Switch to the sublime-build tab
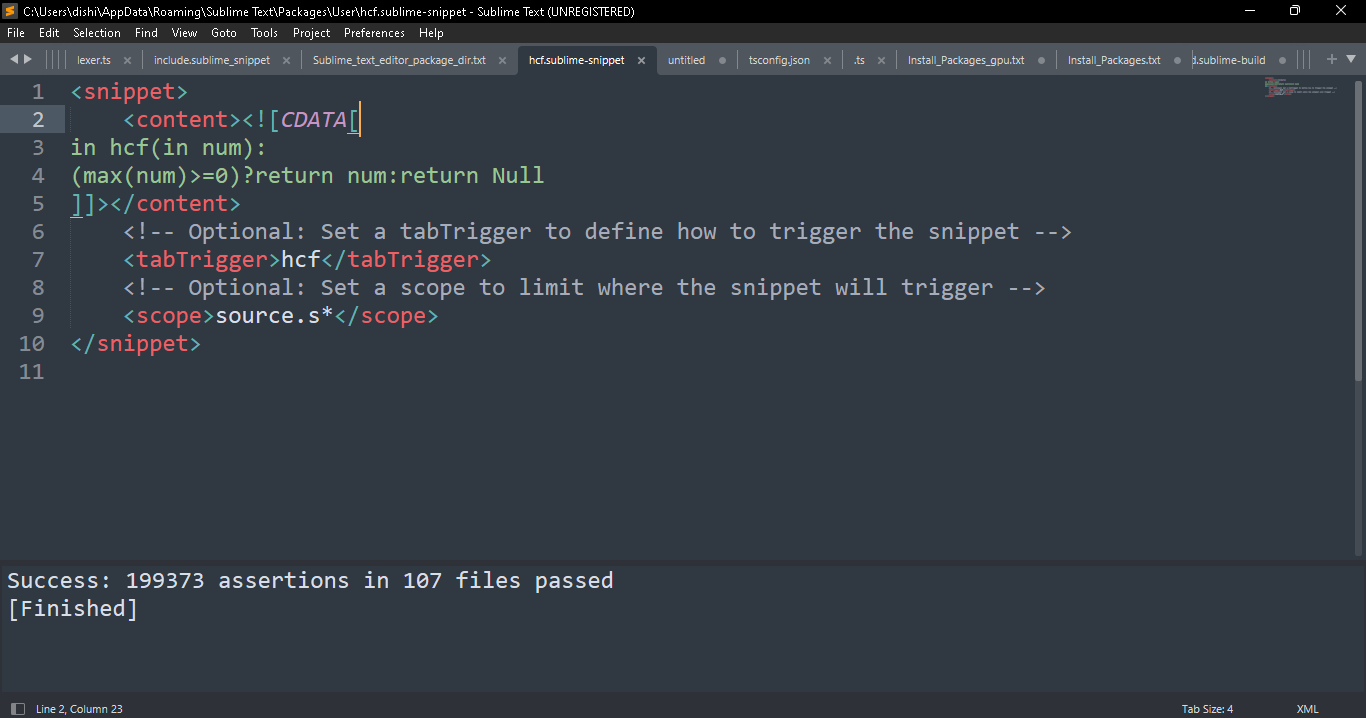This screenshot has width=1366, height=718. click(x=1231, y=60)
